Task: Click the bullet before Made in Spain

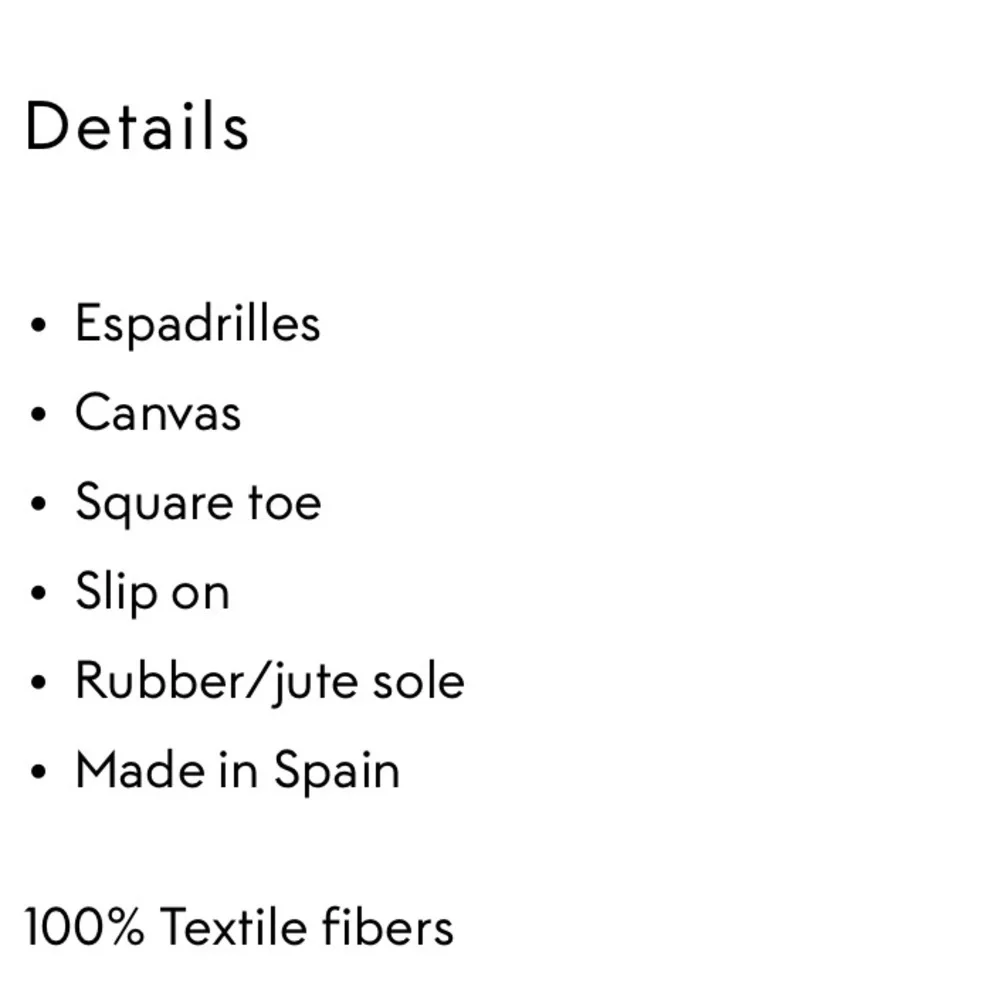Action: (x=38, y=771)
